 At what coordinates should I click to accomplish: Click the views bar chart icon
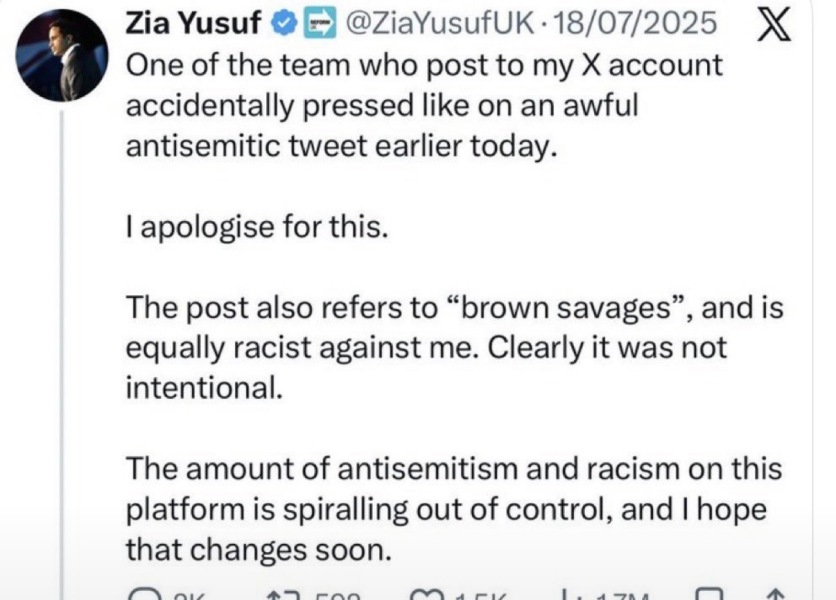[x=566, y=594]
